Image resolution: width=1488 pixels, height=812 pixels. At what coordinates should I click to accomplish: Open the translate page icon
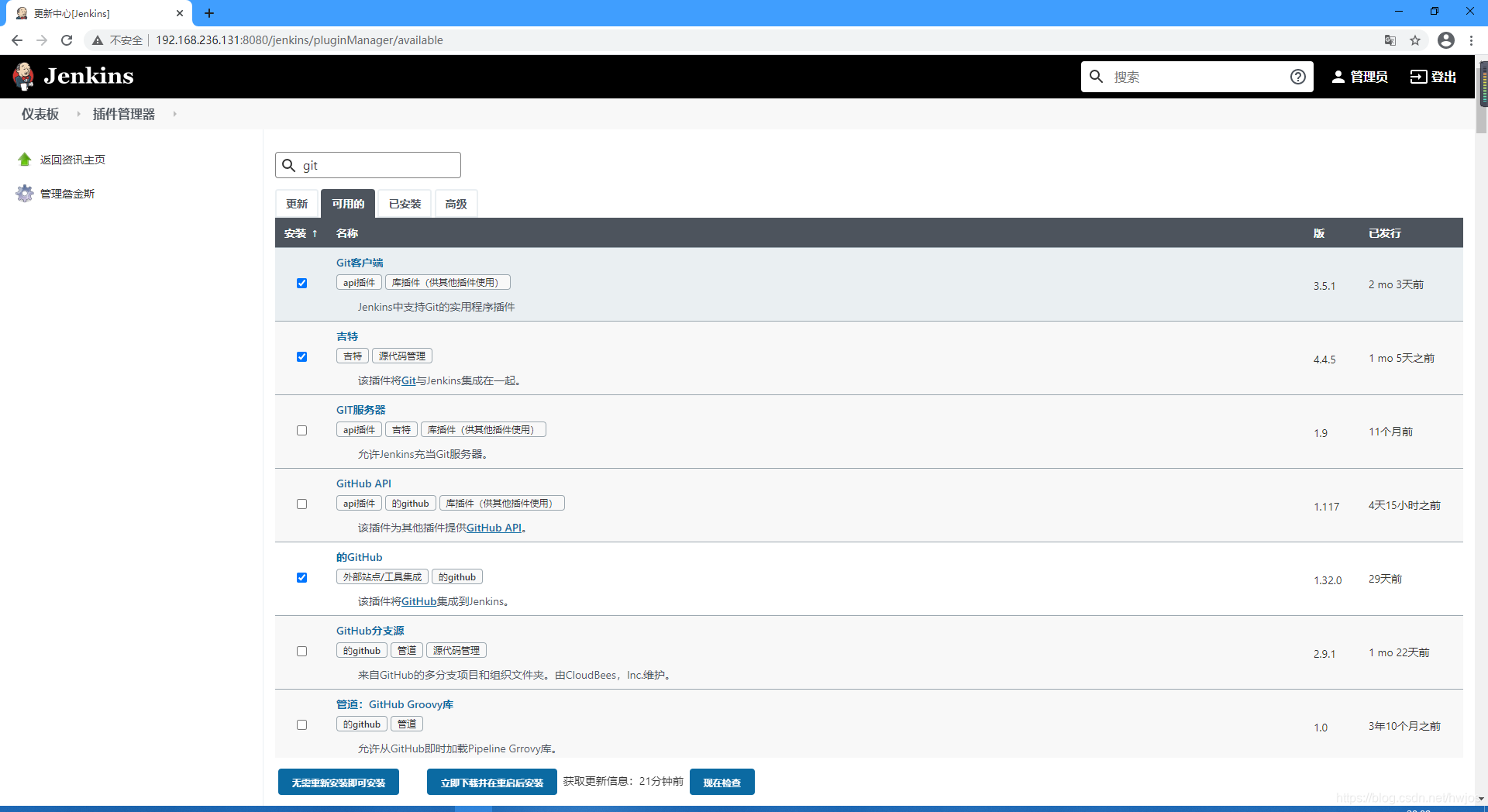point(1390,40)
